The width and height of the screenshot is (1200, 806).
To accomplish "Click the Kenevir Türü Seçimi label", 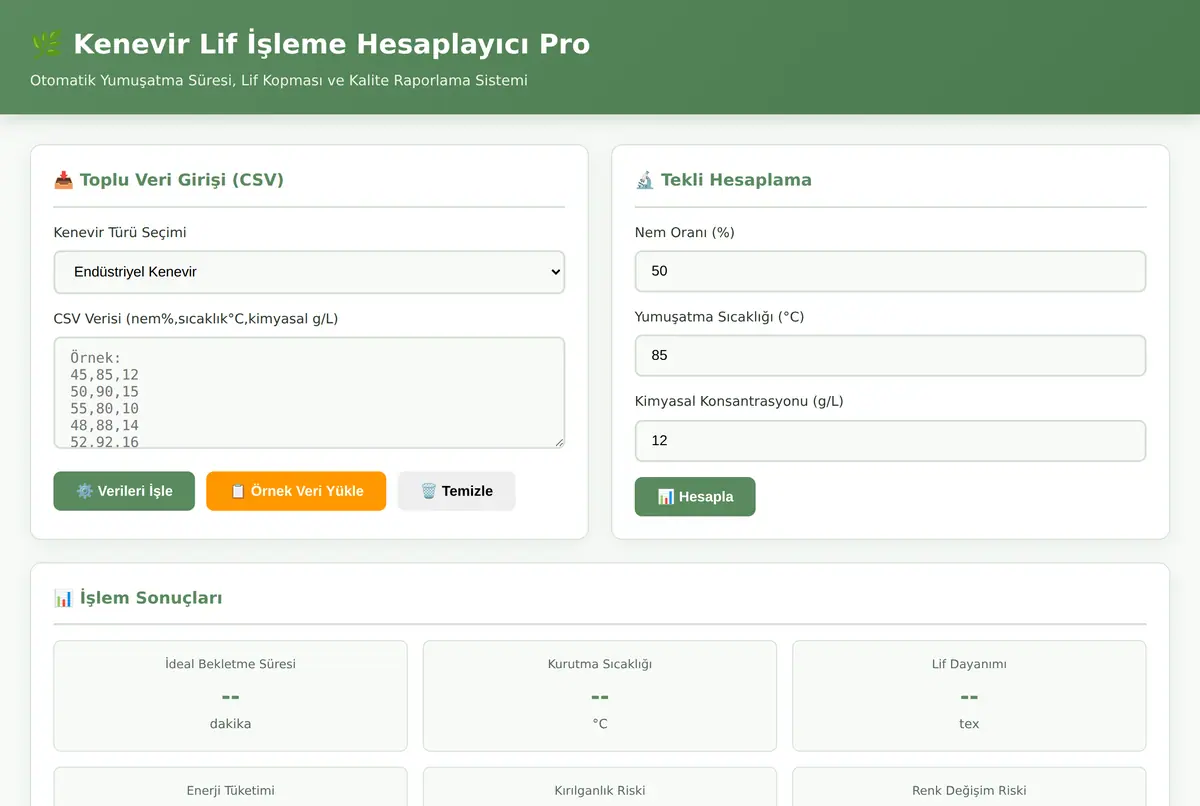I will coord(120,233).
